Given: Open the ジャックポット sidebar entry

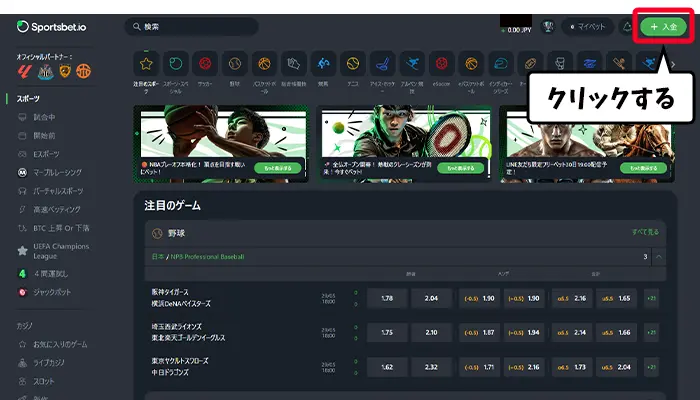Looking at the screenshot, I should 45,292.
